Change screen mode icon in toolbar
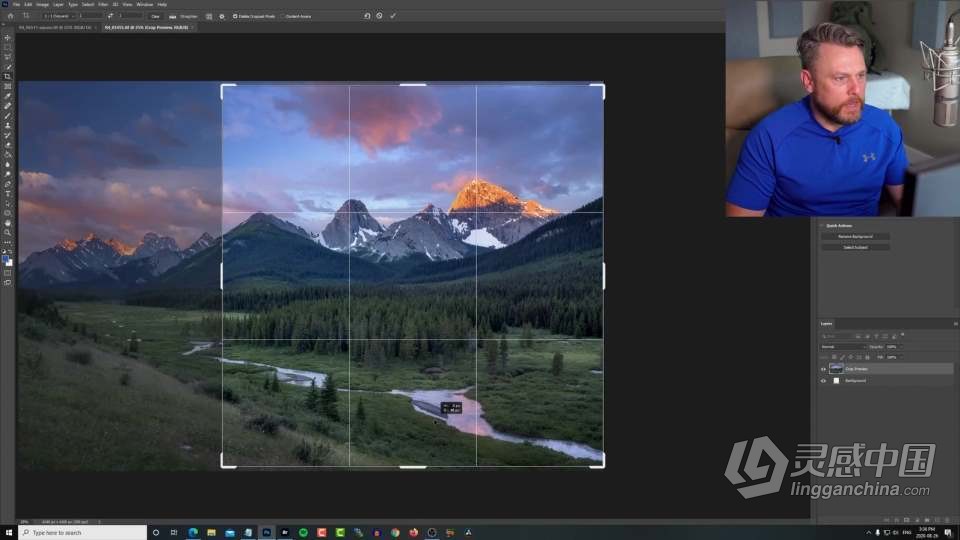960x540 pixels. tap(7, 283)
